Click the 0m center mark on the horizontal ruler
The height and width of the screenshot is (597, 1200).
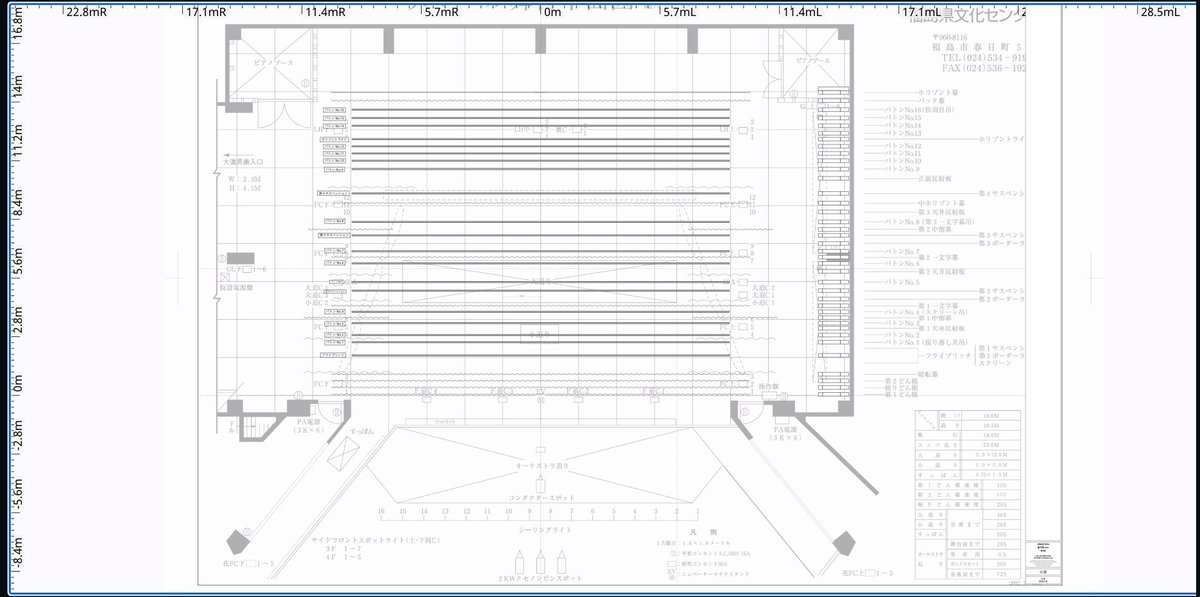pyautogui.click(x=552, y=13)
